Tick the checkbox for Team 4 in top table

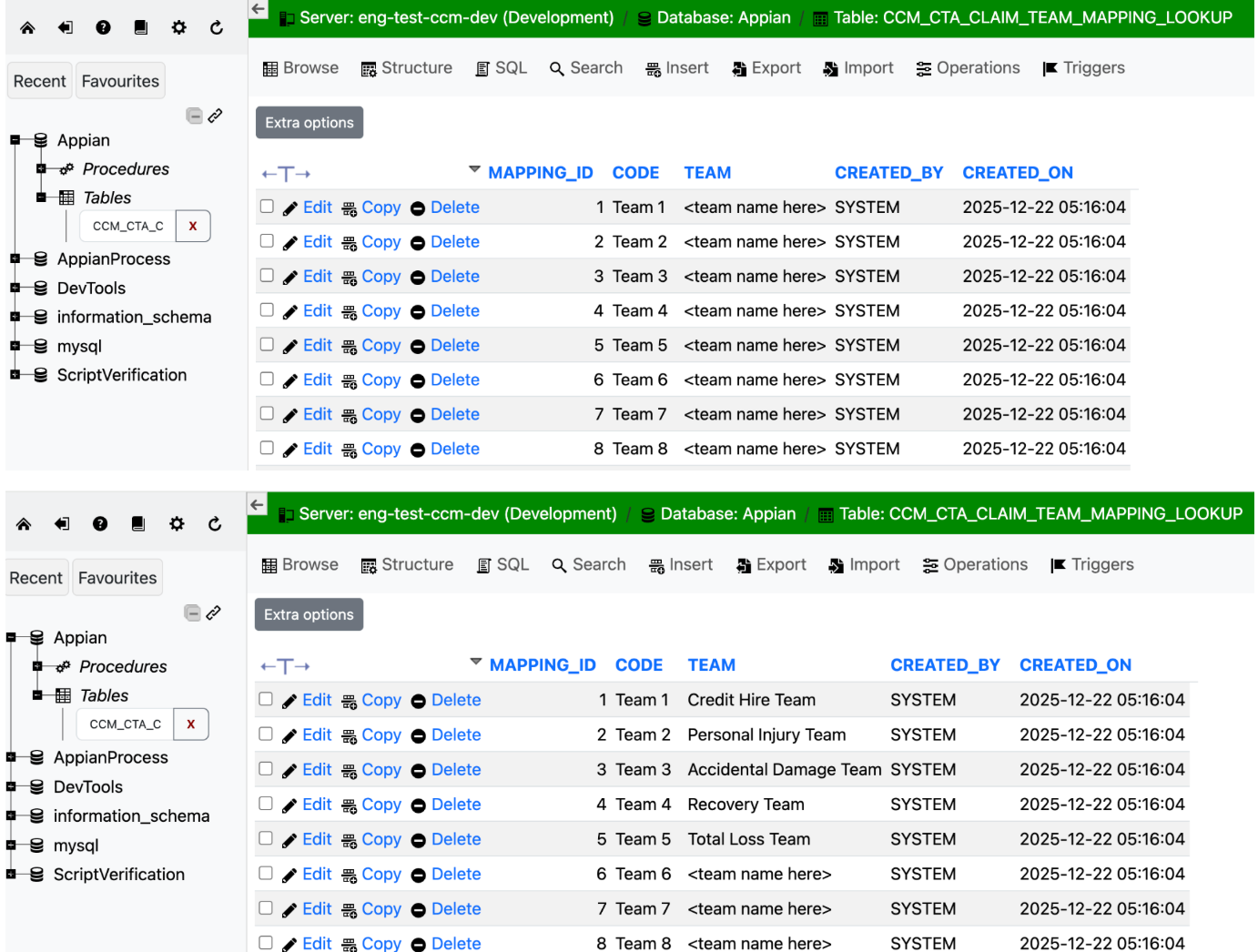267,310
